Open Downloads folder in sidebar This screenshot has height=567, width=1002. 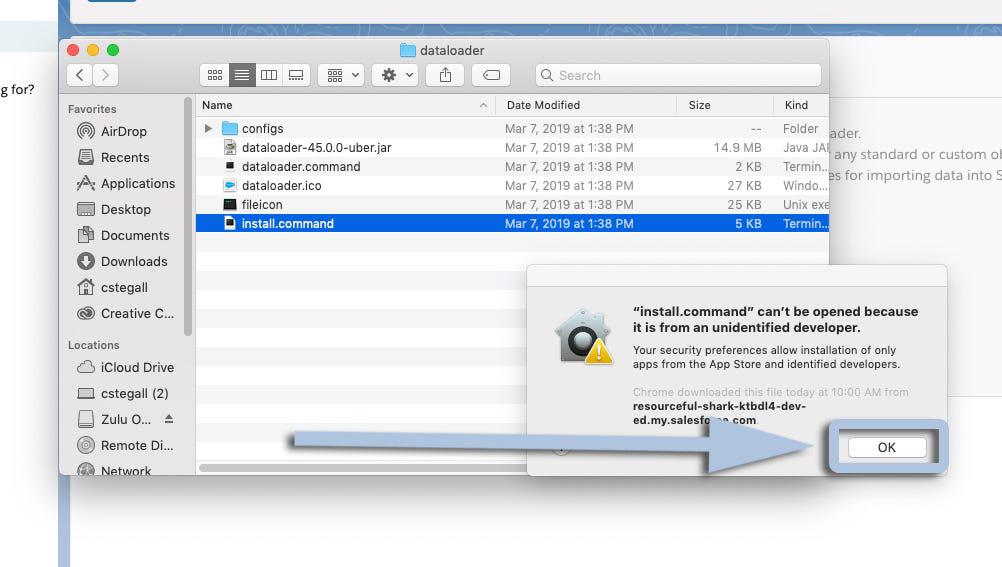(133, 261)
